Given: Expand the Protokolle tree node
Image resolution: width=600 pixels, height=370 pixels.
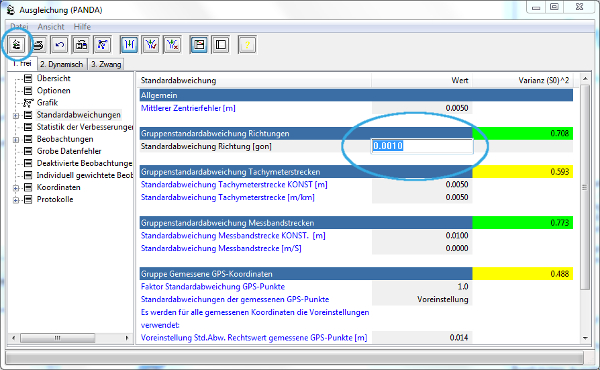Looking at the screenshot, I should click(16, 200).
